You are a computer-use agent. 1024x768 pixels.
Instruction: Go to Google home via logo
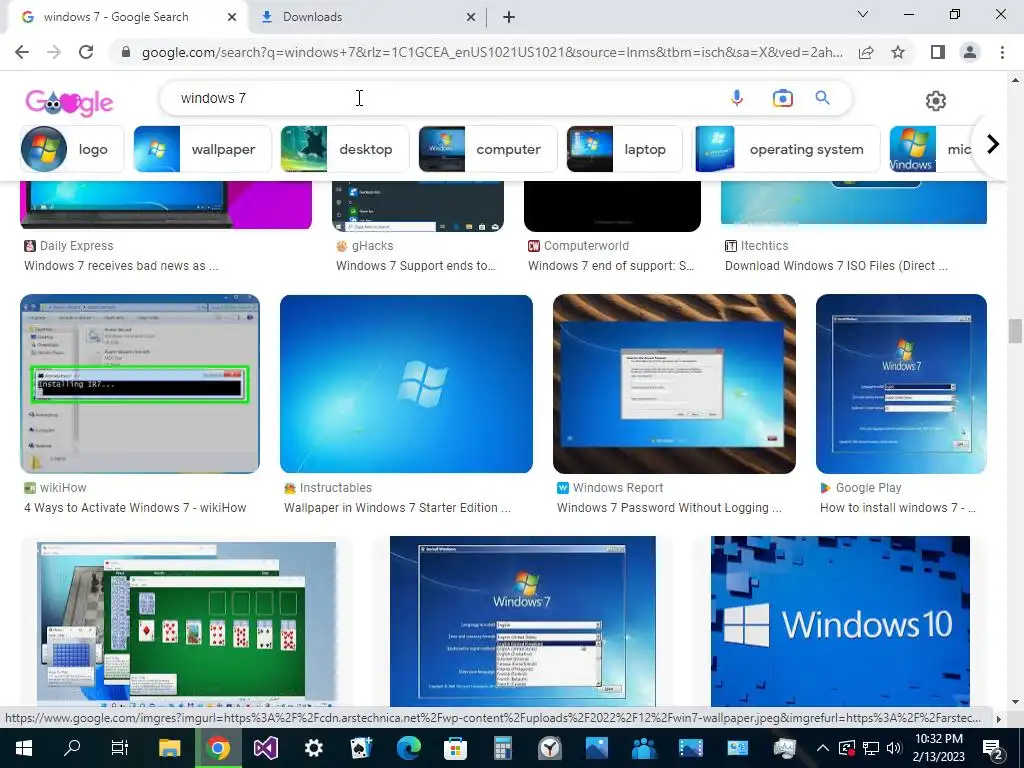click(x=69, y=102)
